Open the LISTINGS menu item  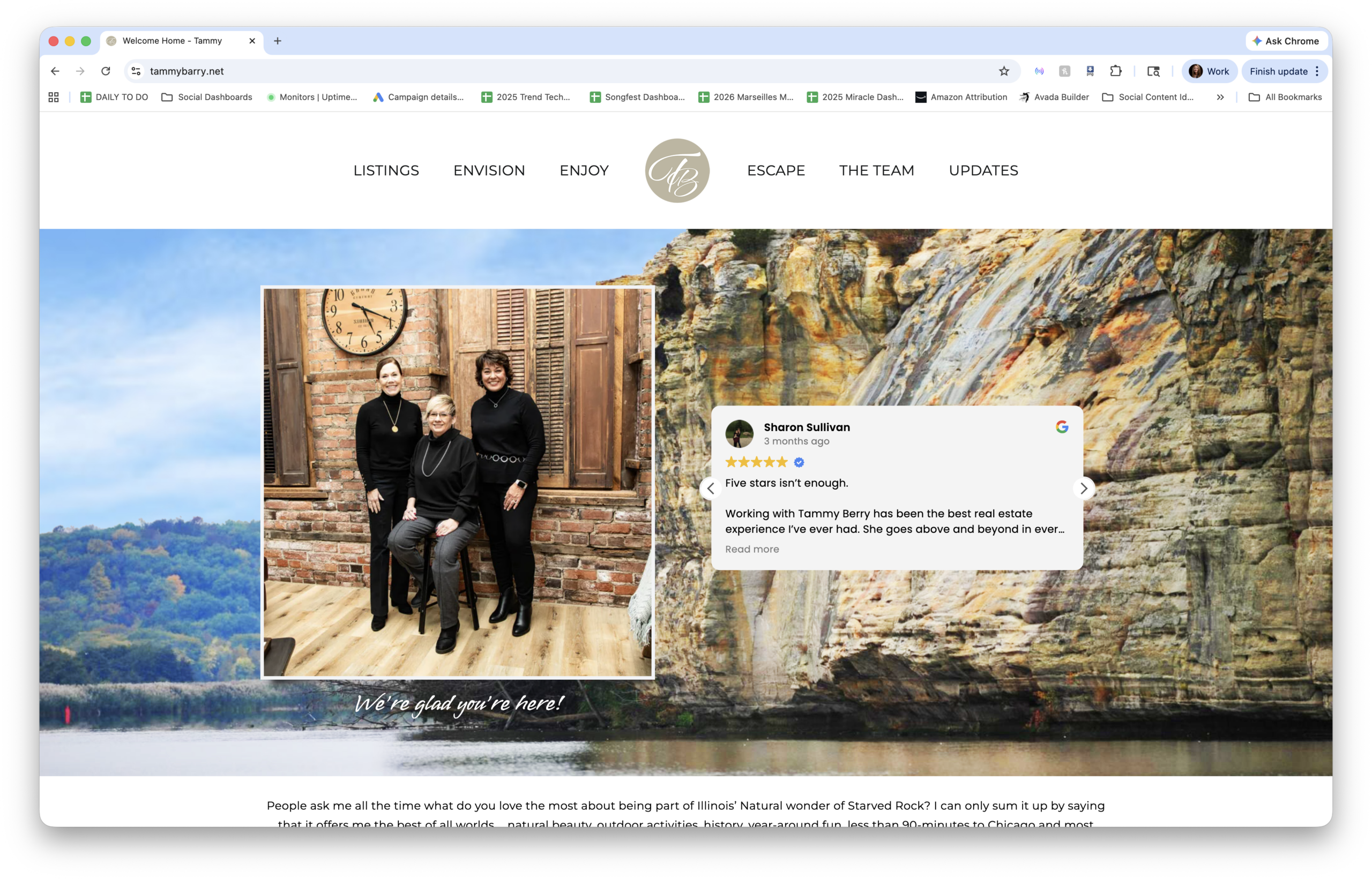point(386,170)
